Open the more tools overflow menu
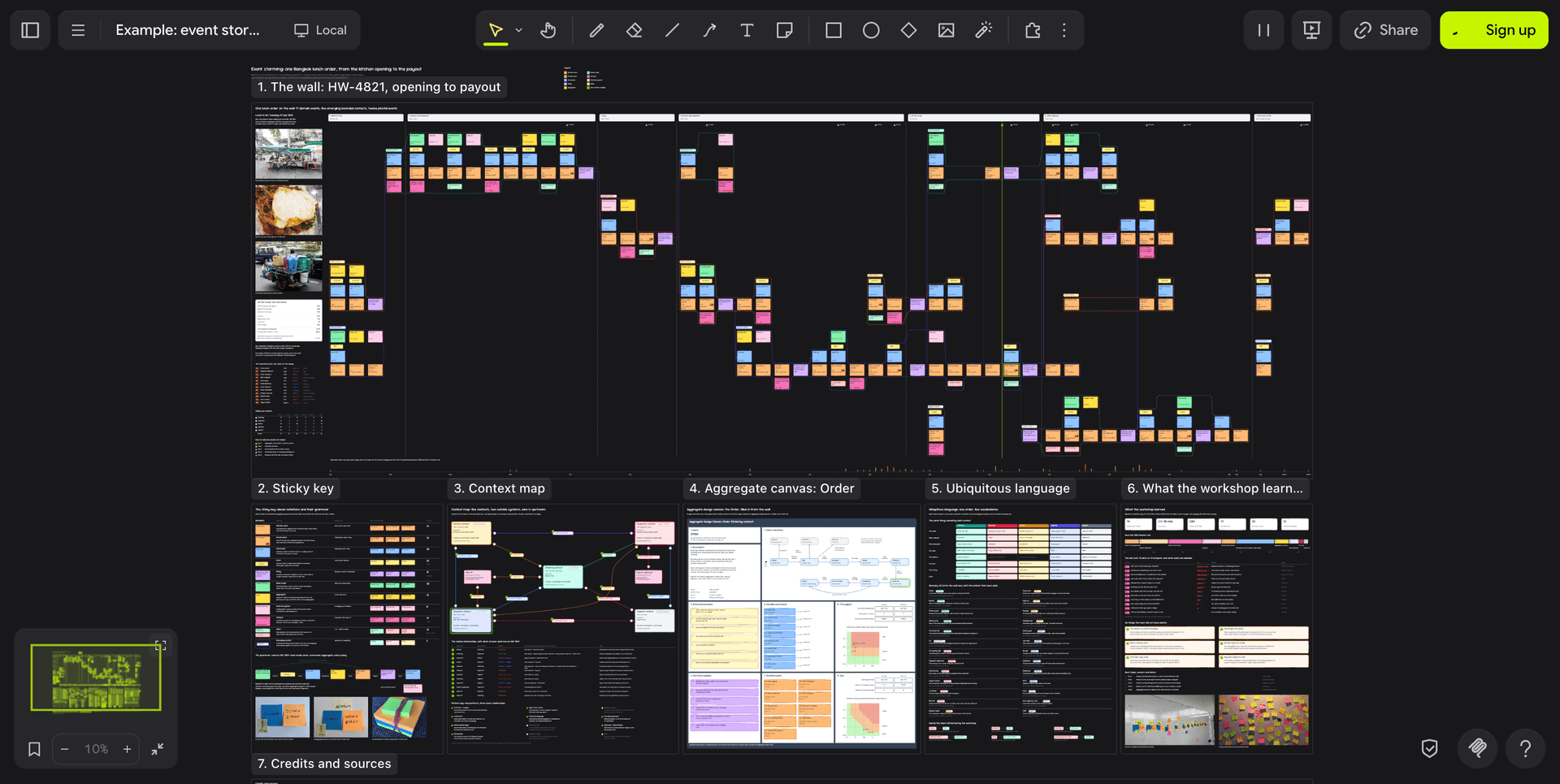The image size is (1560, 784). pos(1064,30)
